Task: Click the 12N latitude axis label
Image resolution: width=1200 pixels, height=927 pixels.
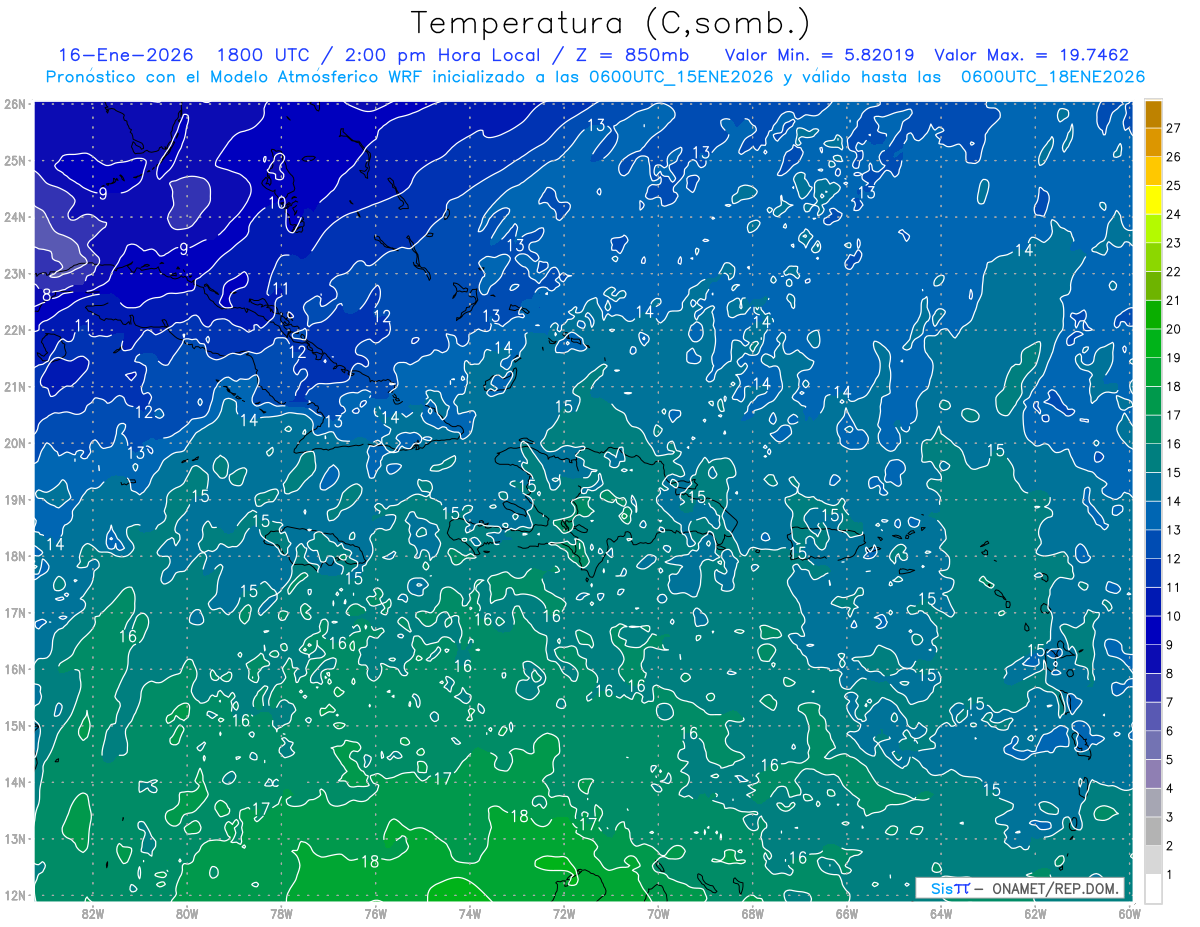Action: click(14, 895)
